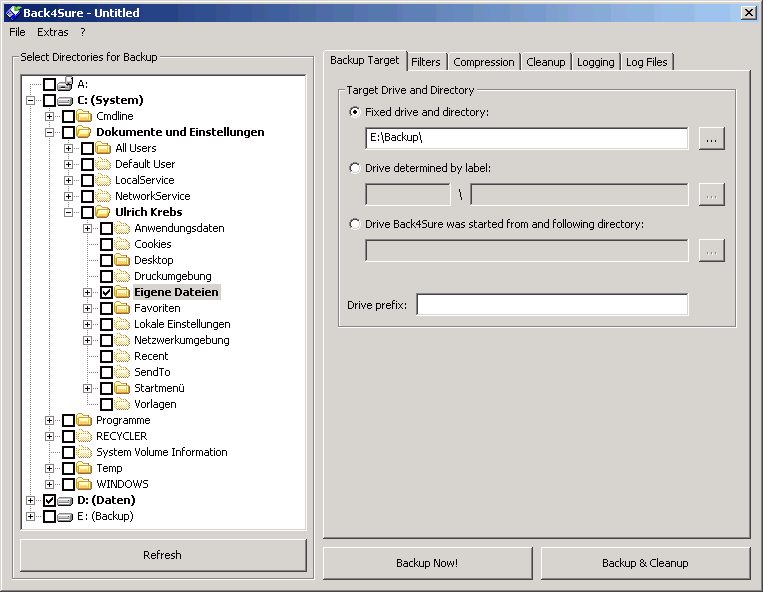Screen dimensions: 763x592
Task: Switch to the Logging tab
Action: coord(596,62)
